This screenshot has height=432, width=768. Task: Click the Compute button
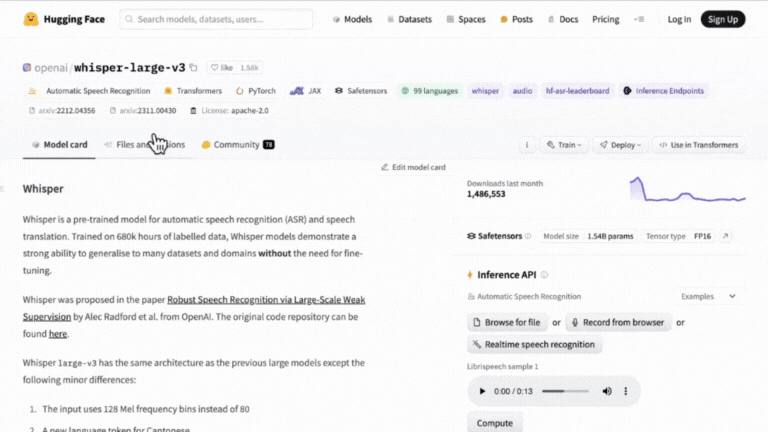[494, 423]
